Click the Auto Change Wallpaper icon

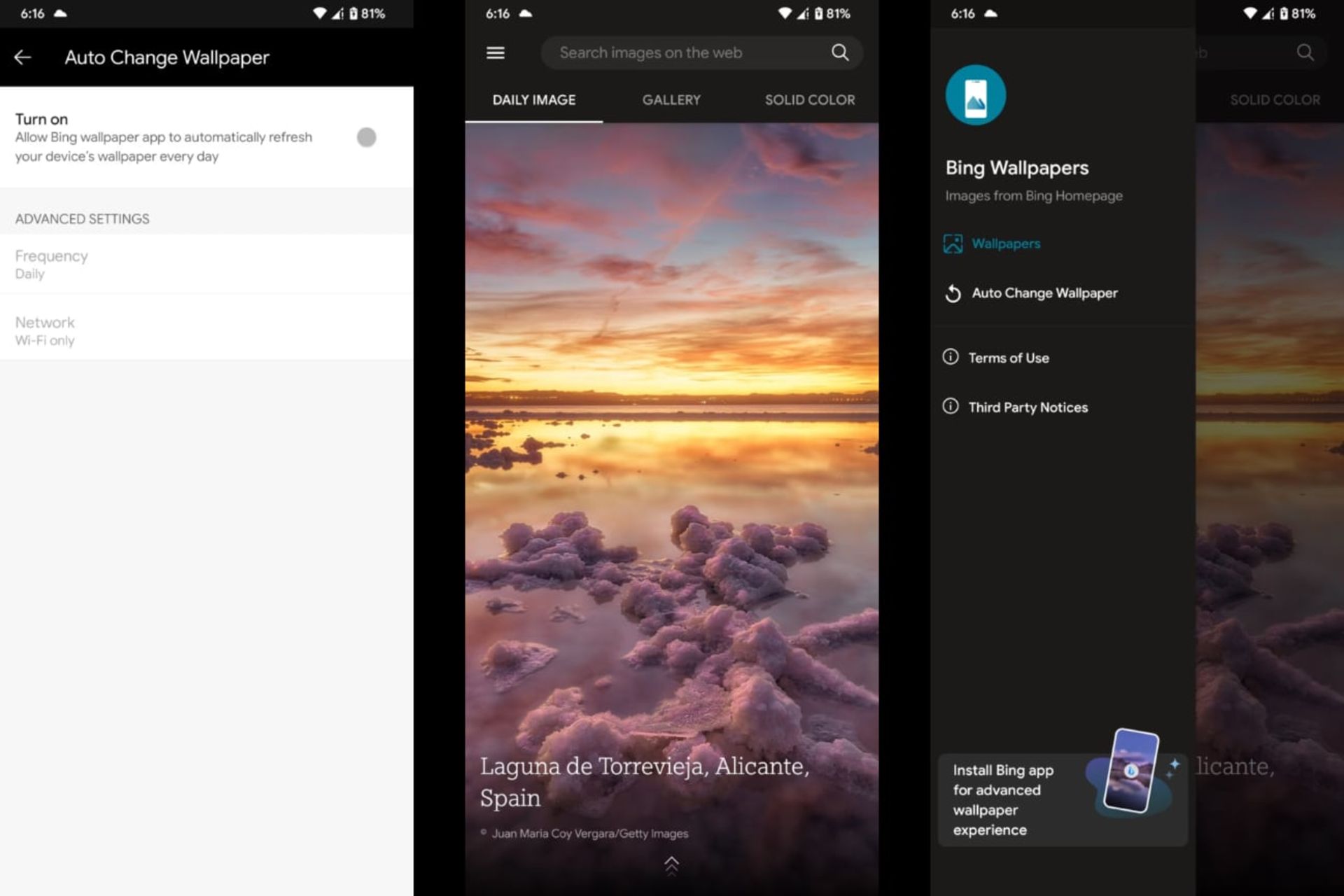[953, 293]
